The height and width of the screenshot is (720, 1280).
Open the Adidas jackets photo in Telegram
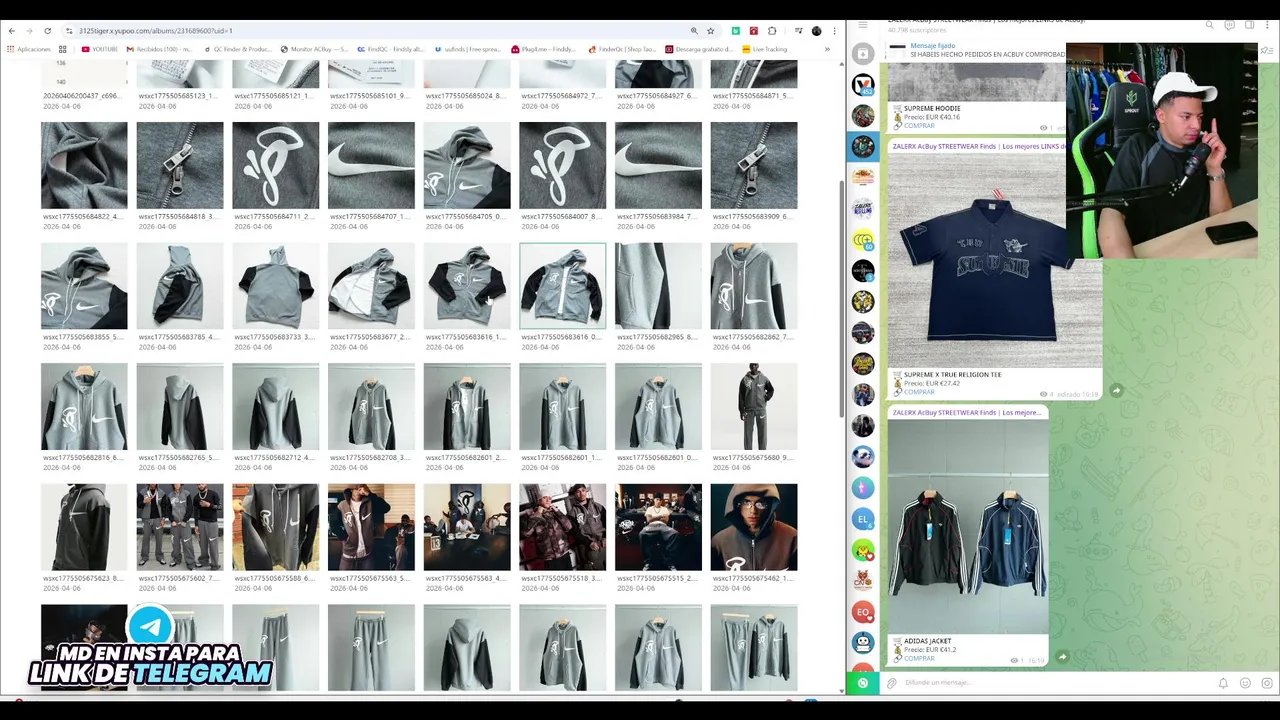click(x=968, y=526)
